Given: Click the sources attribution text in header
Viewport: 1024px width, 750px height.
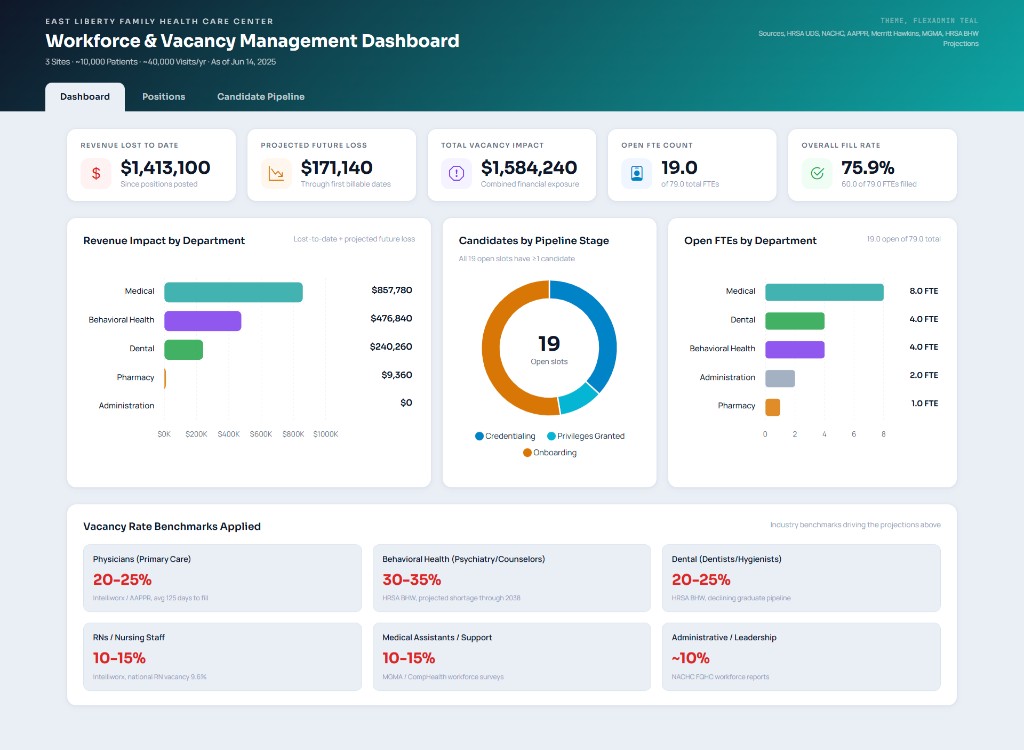Looking at the screenshot, I should coord(868,38).
